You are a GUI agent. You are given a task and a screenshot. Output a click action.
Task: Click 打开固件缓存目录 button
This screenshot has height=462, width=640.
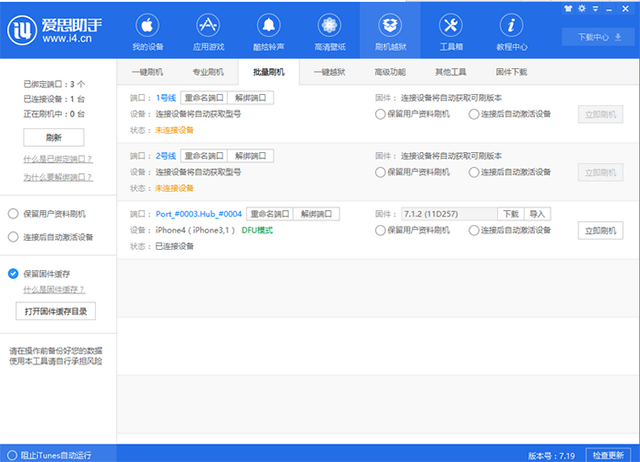click(x=56, y=311)
